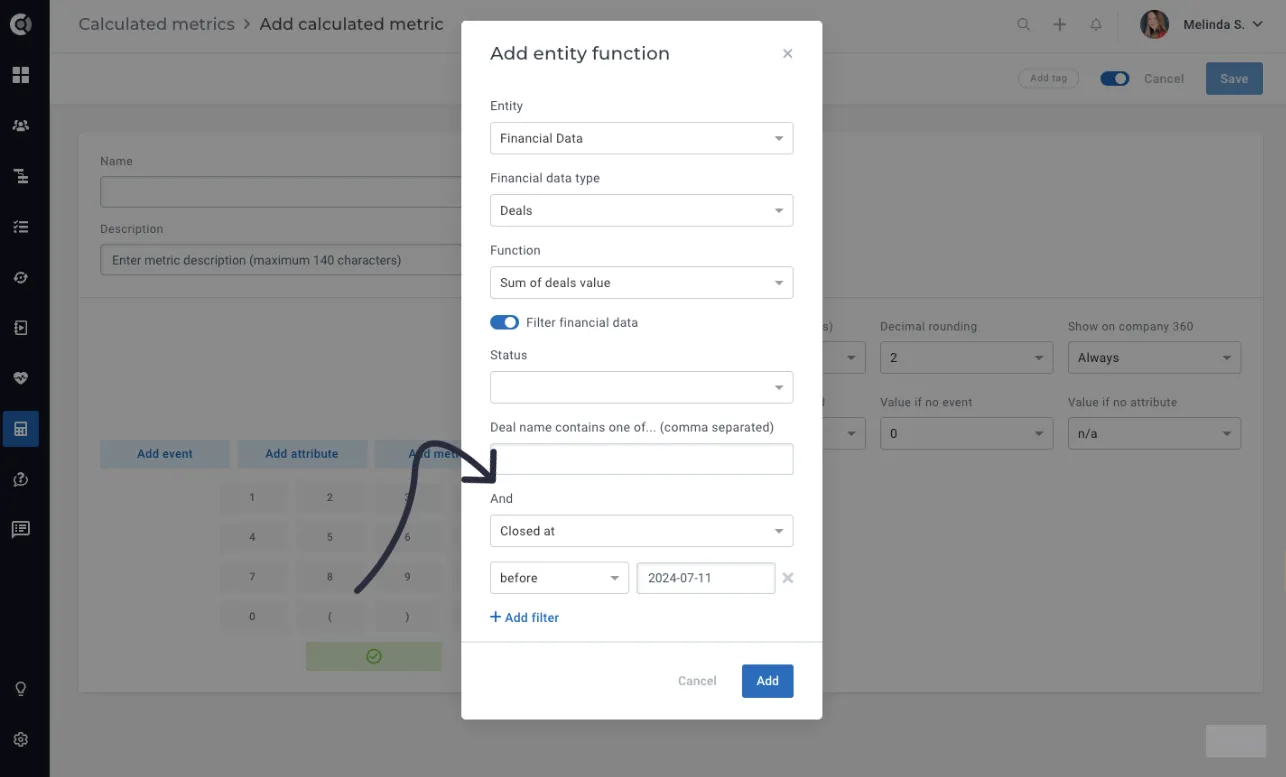This screenshot has width=1286, height=777.
Task: Open the notifications bell
Action: tap(1096, 24)
